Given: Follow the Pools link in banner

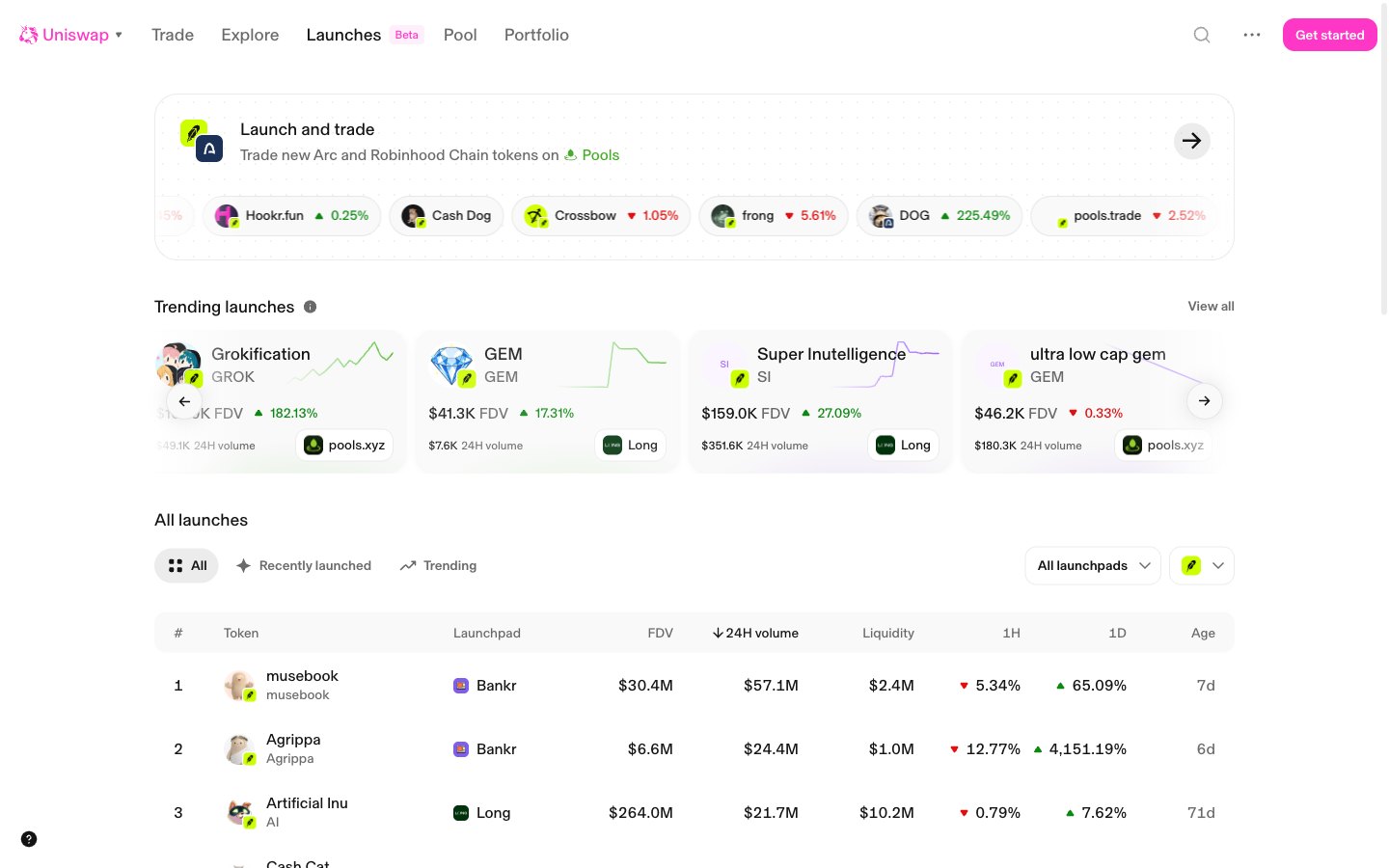Looking at the screenshot, I should click(x=591, y=155).
